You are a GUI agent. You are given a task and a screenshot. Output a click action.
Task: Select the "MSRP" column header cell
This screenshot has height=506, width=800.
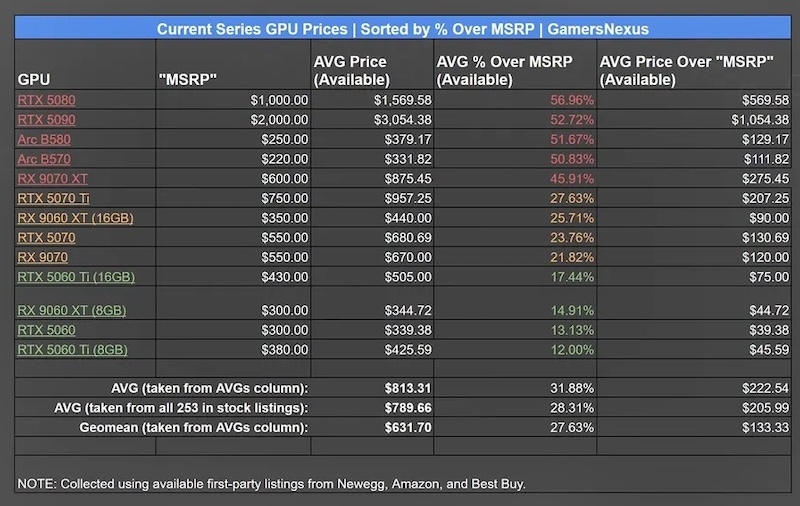190,77
